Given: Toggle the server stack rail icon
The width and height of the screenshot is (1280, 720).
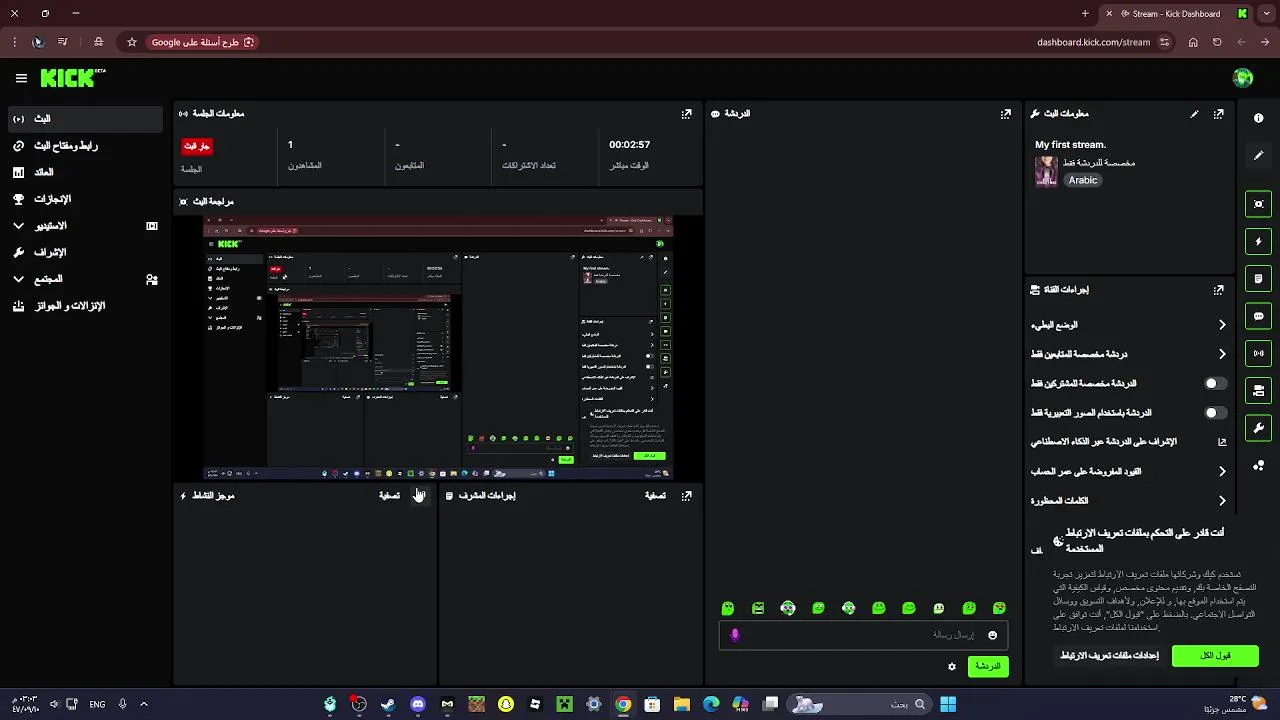Looking at the screenshot, I should (1258, 390).
